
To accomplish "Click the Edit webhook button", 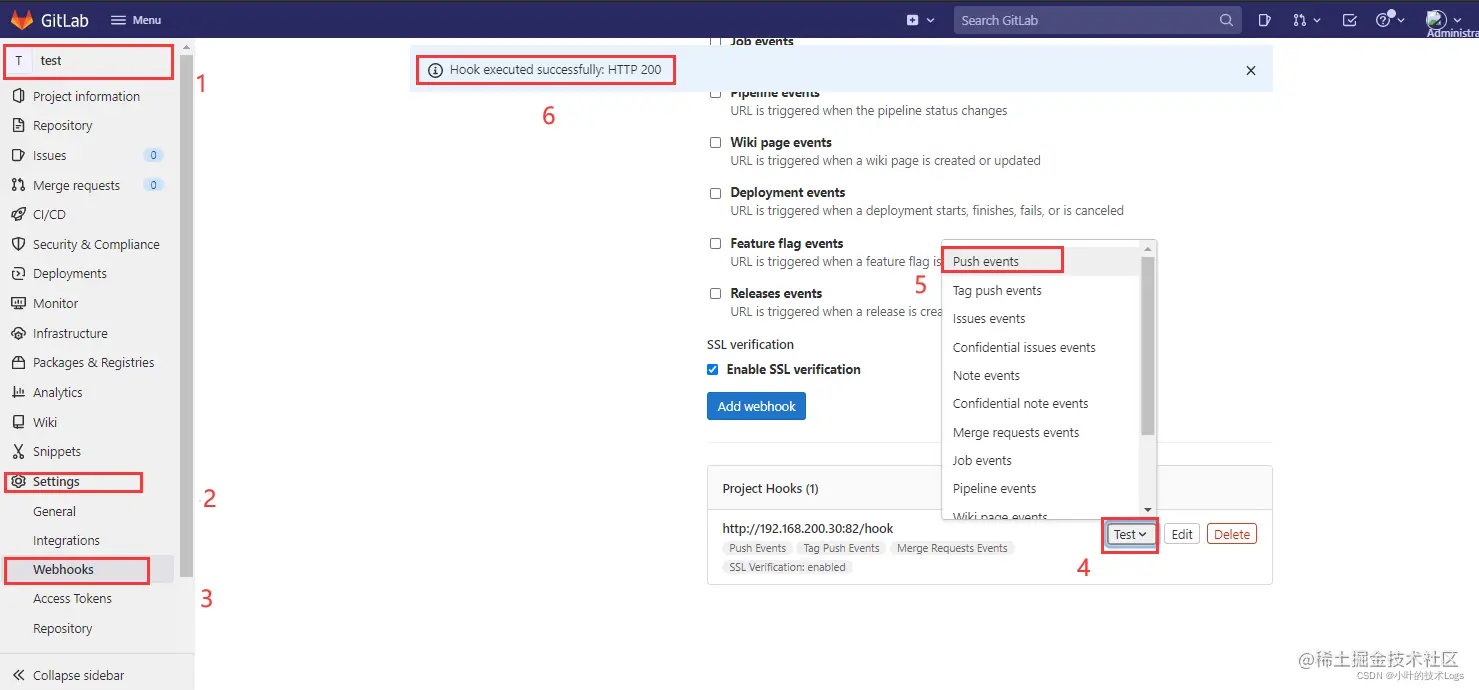I will pos(1182,534).
